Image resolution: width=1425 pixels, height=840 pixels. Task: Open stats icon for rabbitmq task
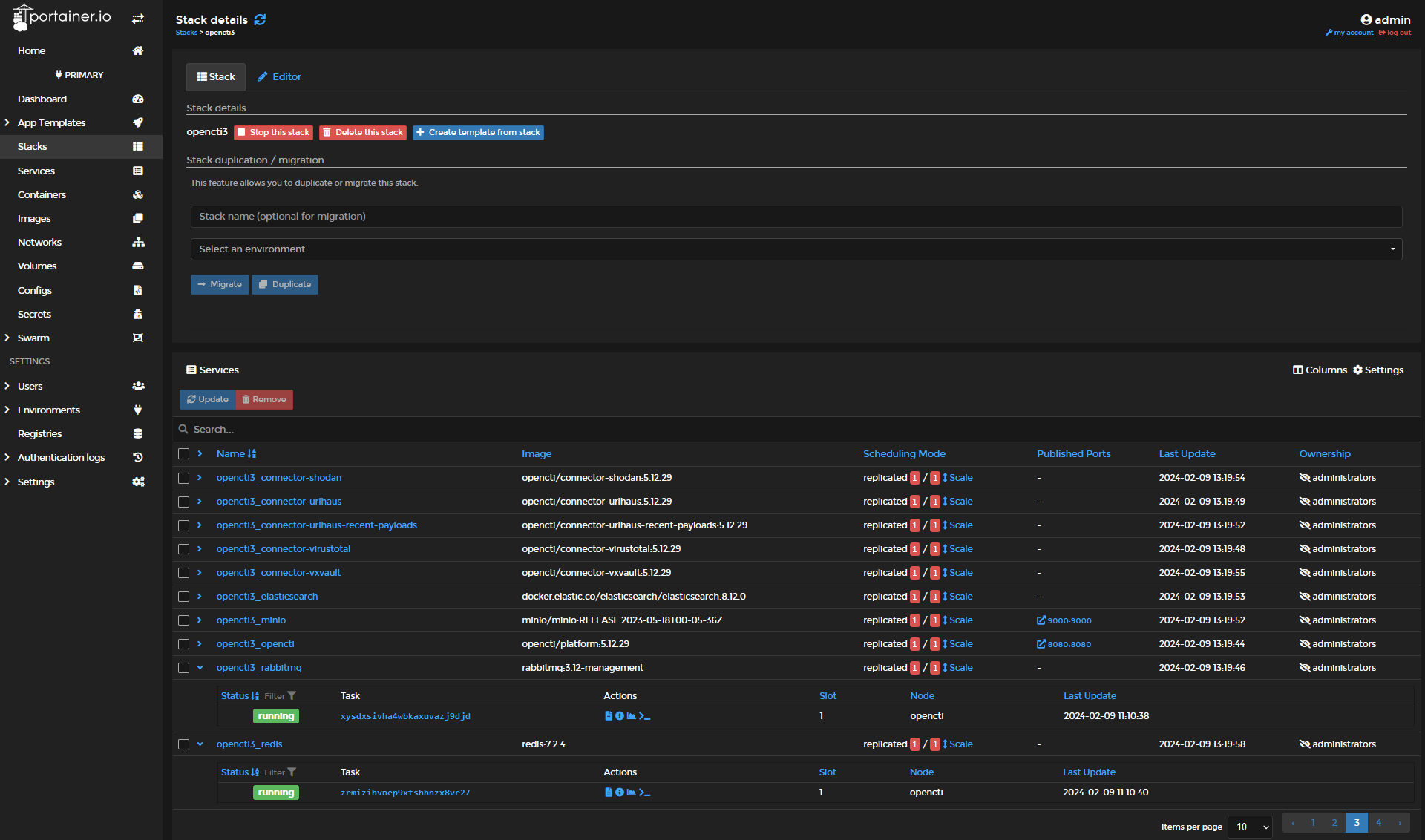(631, 716)
